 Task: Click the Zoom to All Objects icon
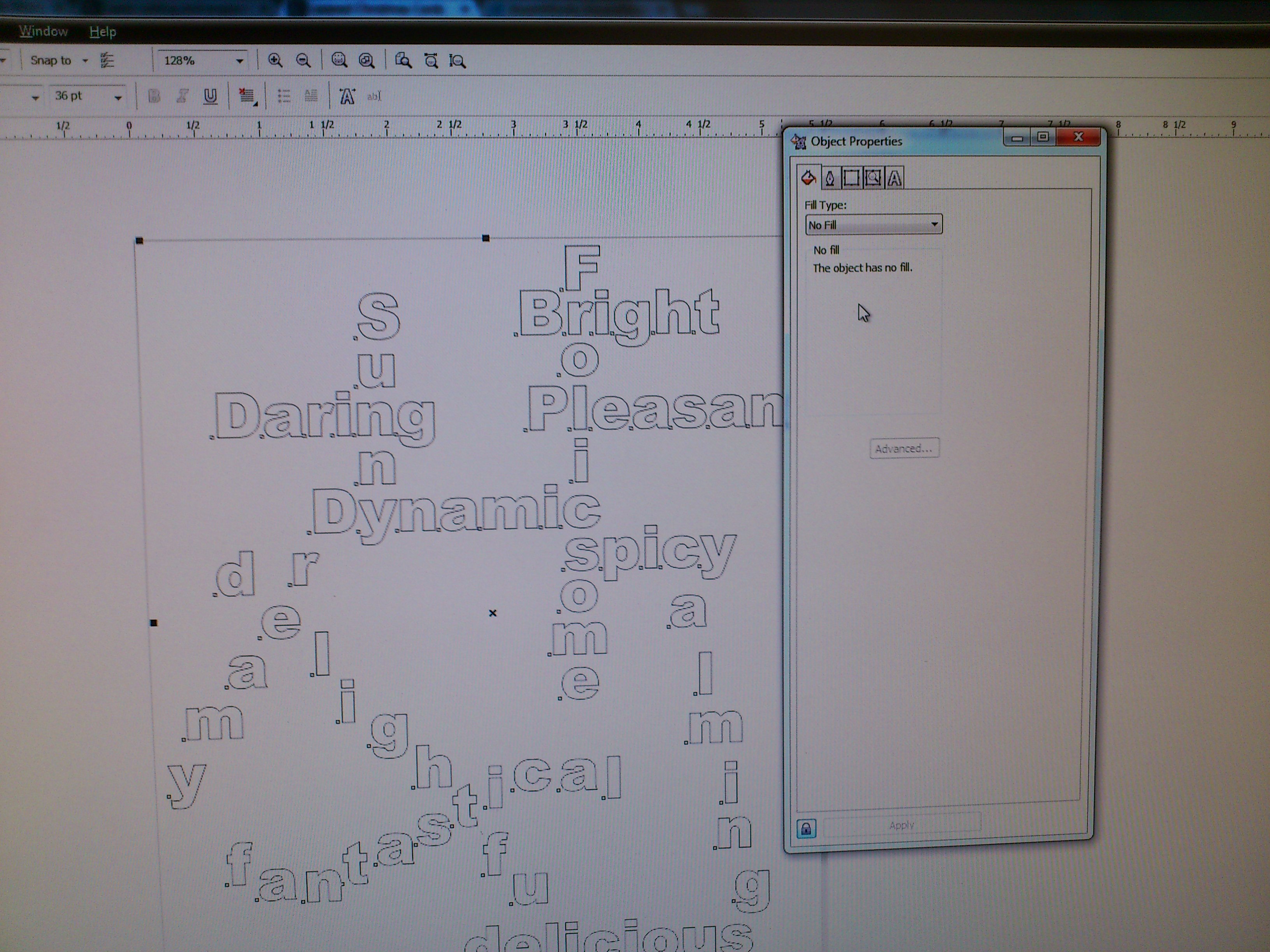click(x=366, y=60)
